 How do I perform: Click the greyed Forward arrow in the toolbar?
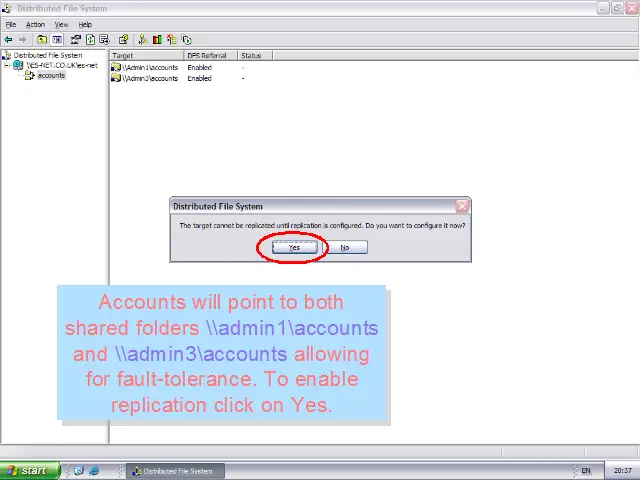pyautogui.click(x=22, y=40)
